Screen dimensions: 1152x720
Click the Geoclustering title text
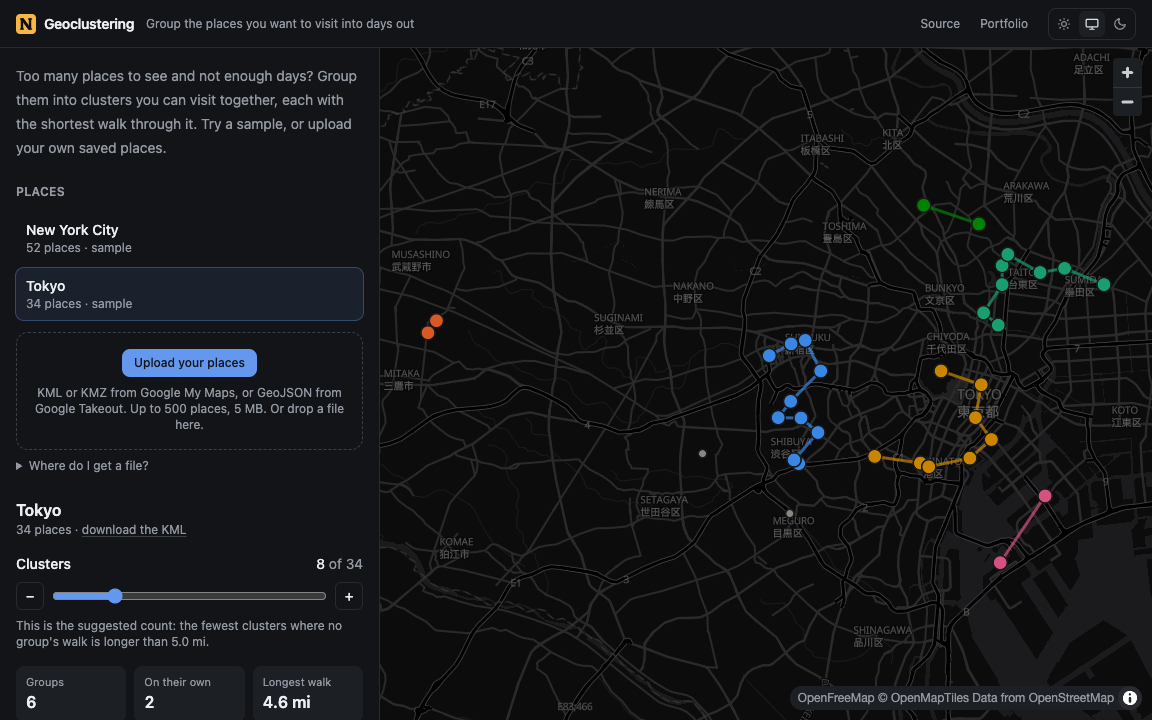pyautogui.click(x=89, y=24)
